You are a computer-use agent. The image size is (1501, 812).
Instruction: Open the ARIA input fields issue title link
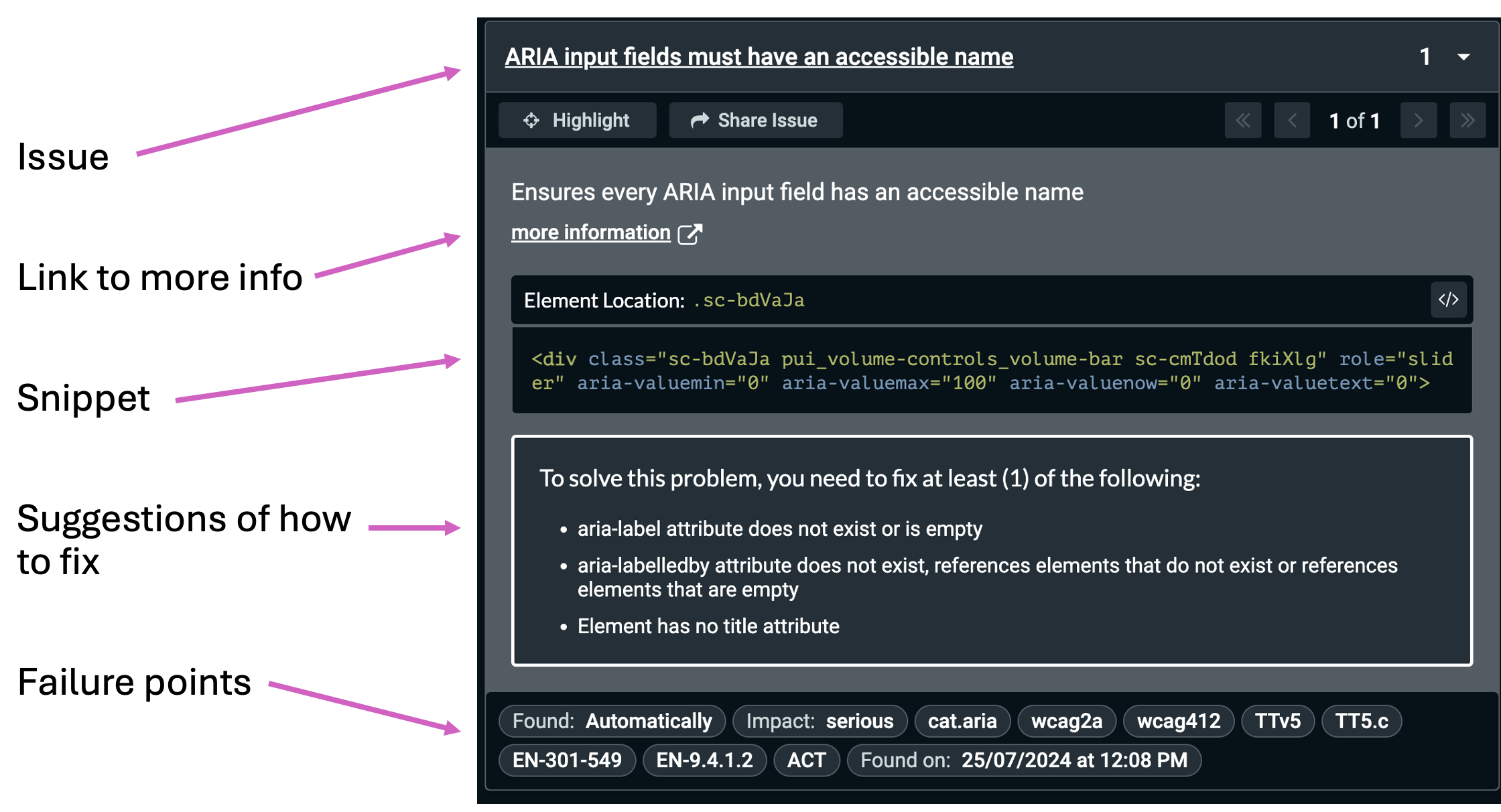759,57
